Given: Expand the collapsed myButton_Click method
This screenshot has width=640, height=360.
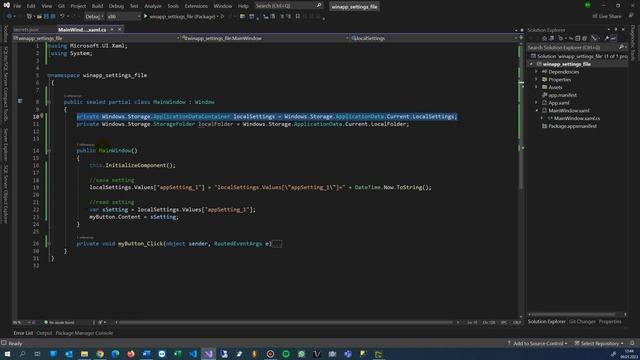Looking at the screenshot, I should pyautogui.click(x=49, y=243).
